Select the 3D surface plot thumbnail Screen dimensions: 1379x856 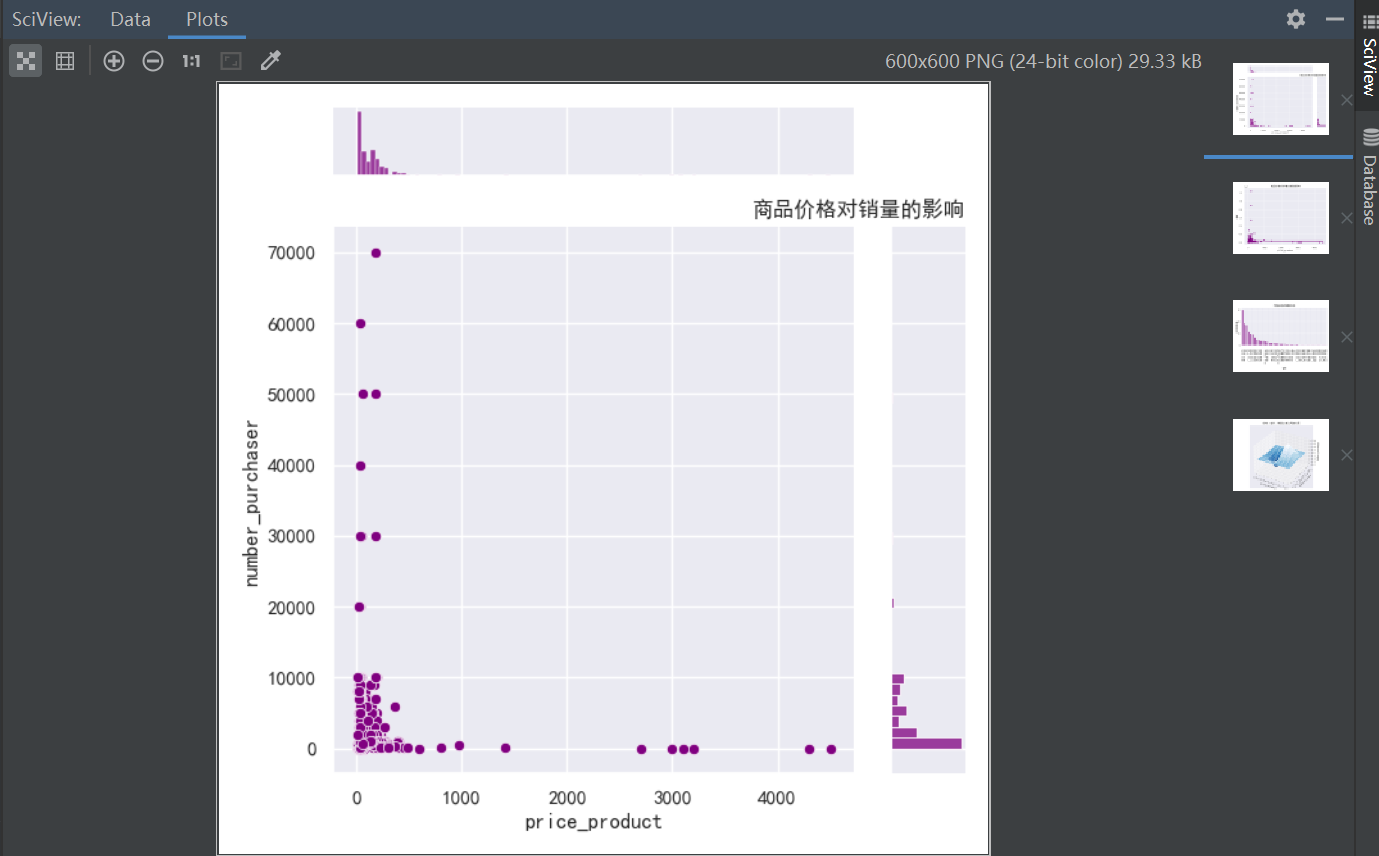(x=1281, y=455)
